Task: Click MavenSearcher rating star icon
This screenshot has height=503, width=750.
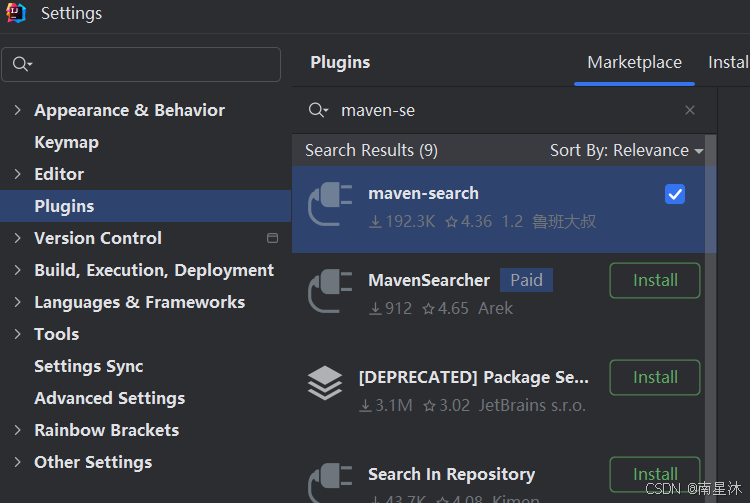Action: pyautogui.click(x=428, y=309)
